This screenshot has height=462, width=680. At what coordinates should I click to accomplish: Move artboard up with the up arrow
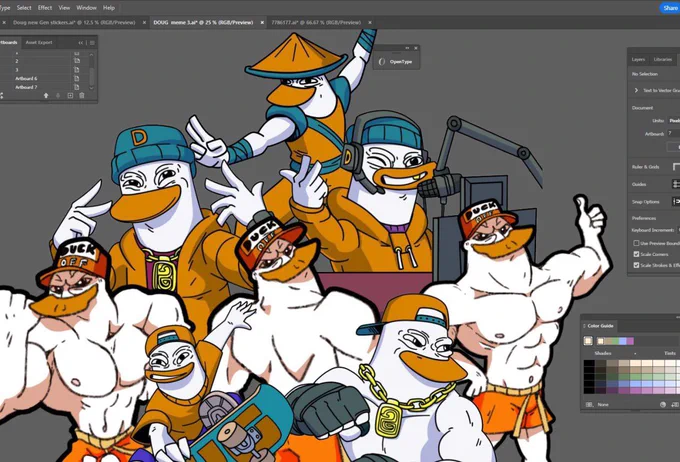tap(46, 95)
